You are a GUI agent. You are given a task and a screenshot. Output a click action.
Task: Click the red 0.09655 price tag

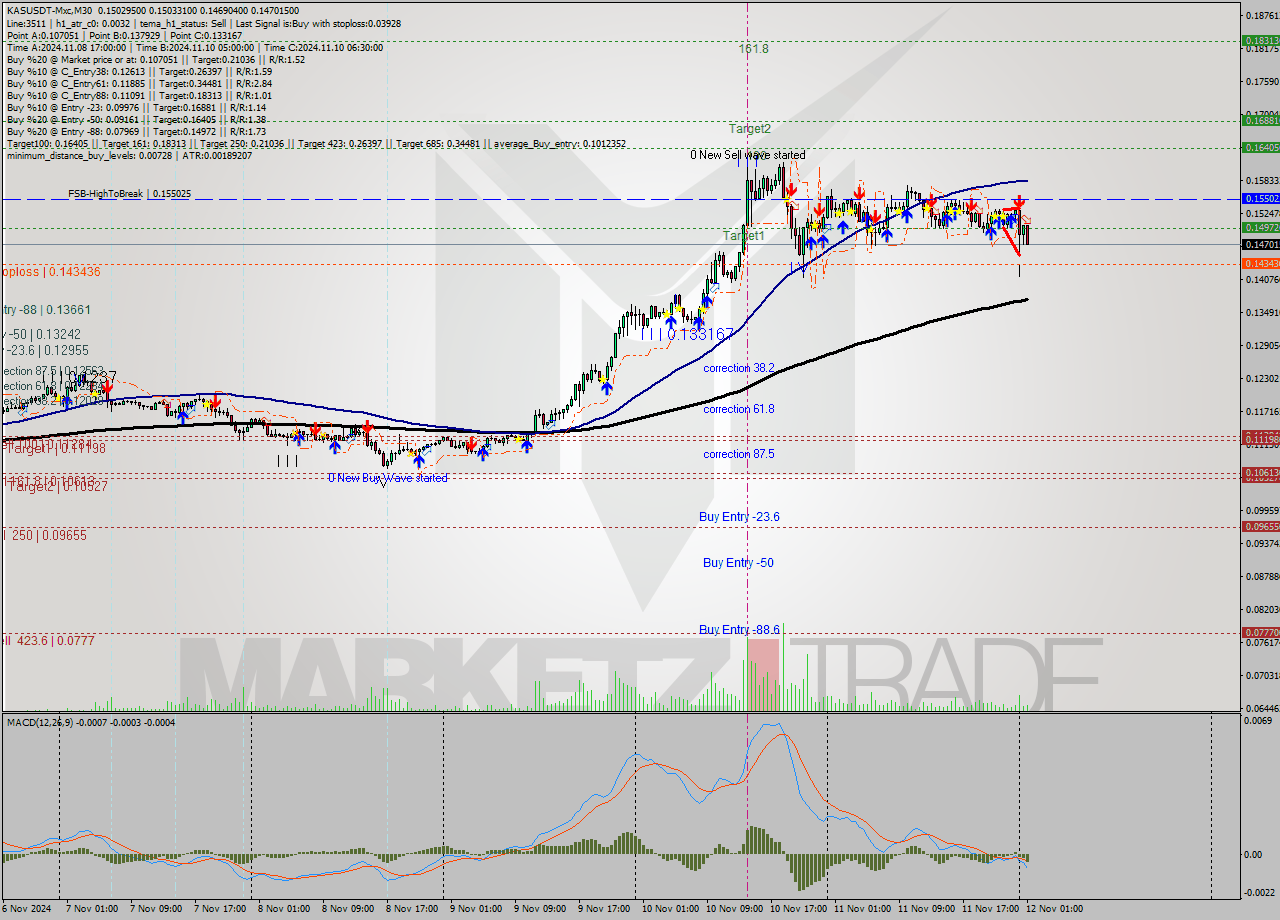click(x=1260, y=526)
